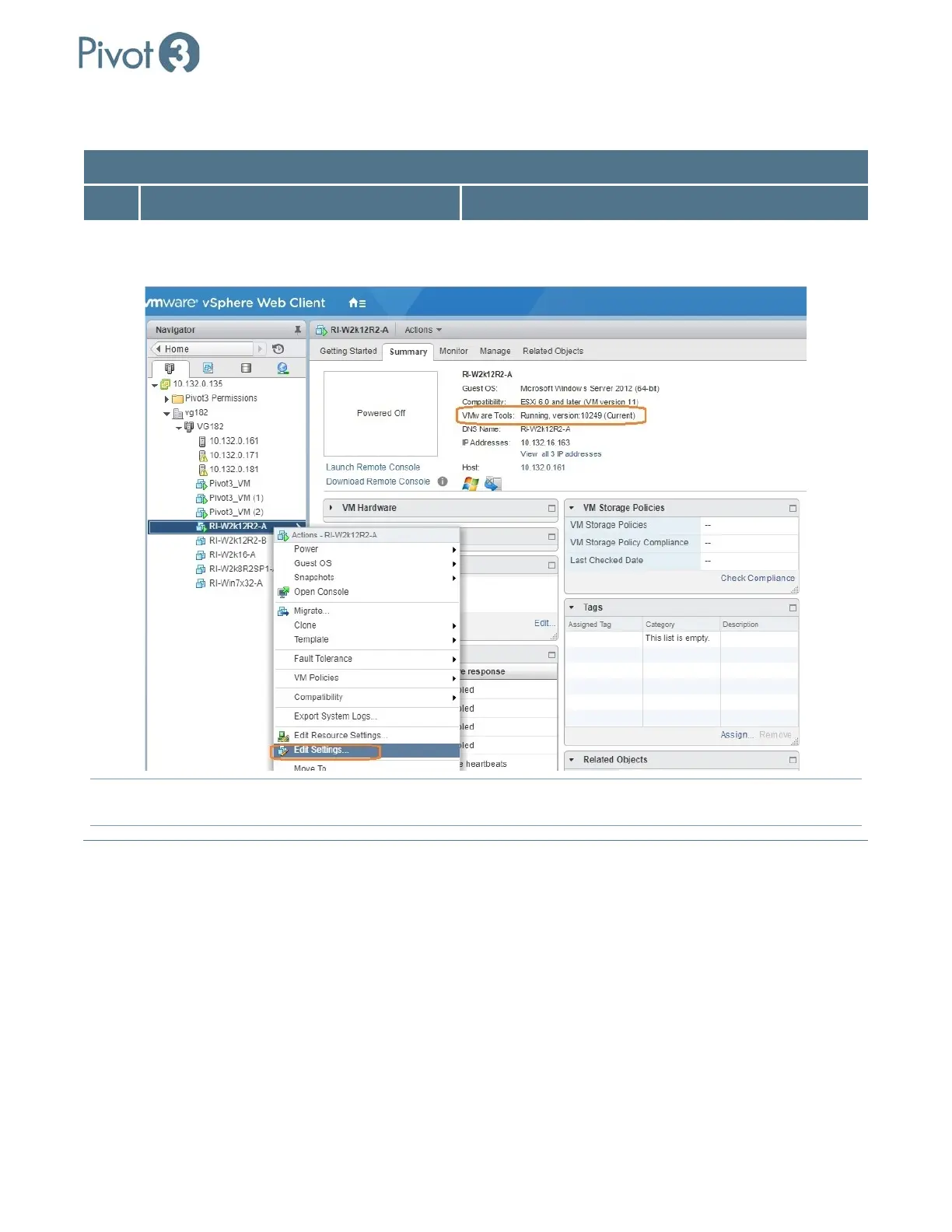Click Launch Remote Console link
The width and height of the screenshot is (952, 1232).
coord(373,467)
